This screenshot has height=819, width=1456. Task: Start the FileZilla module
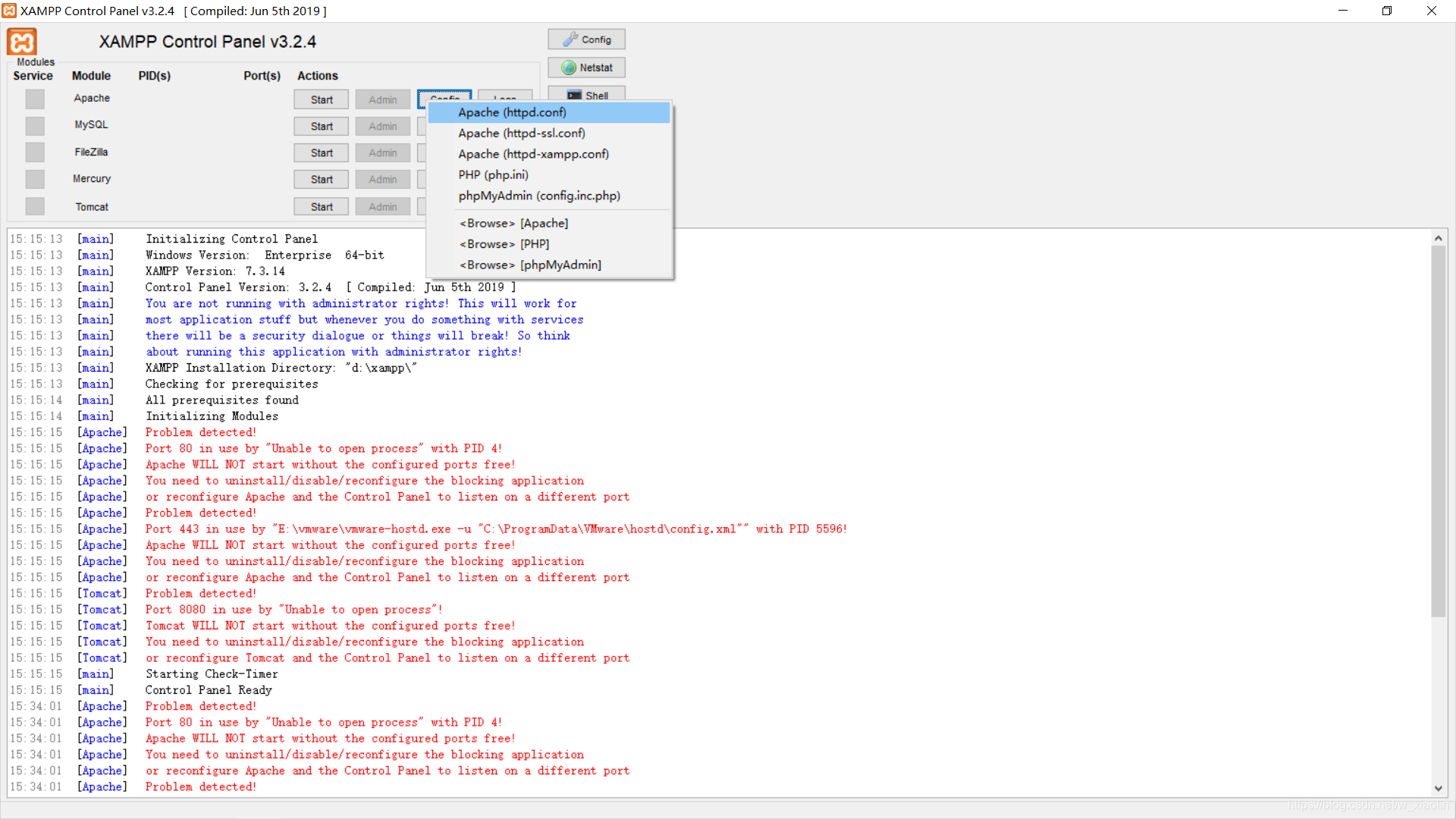click(322, 152)
